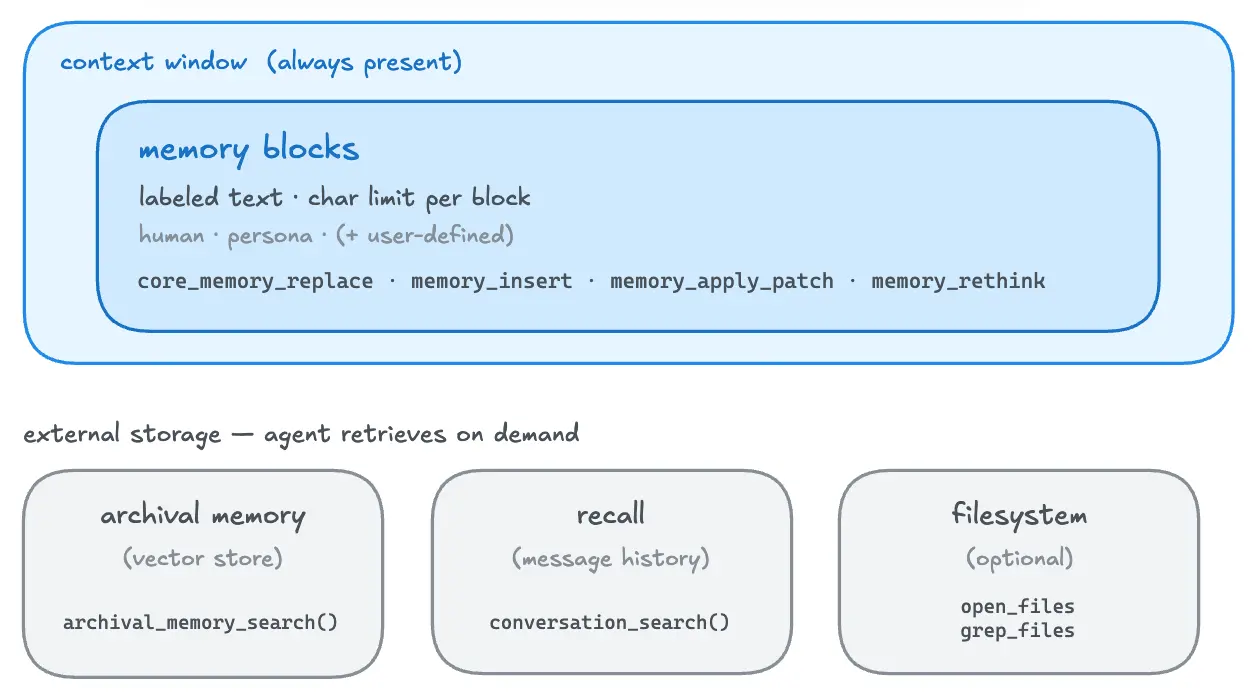Select the filesystem box title
The width and height of the screenshot is (1254, 692).
tap(1019, 516)
